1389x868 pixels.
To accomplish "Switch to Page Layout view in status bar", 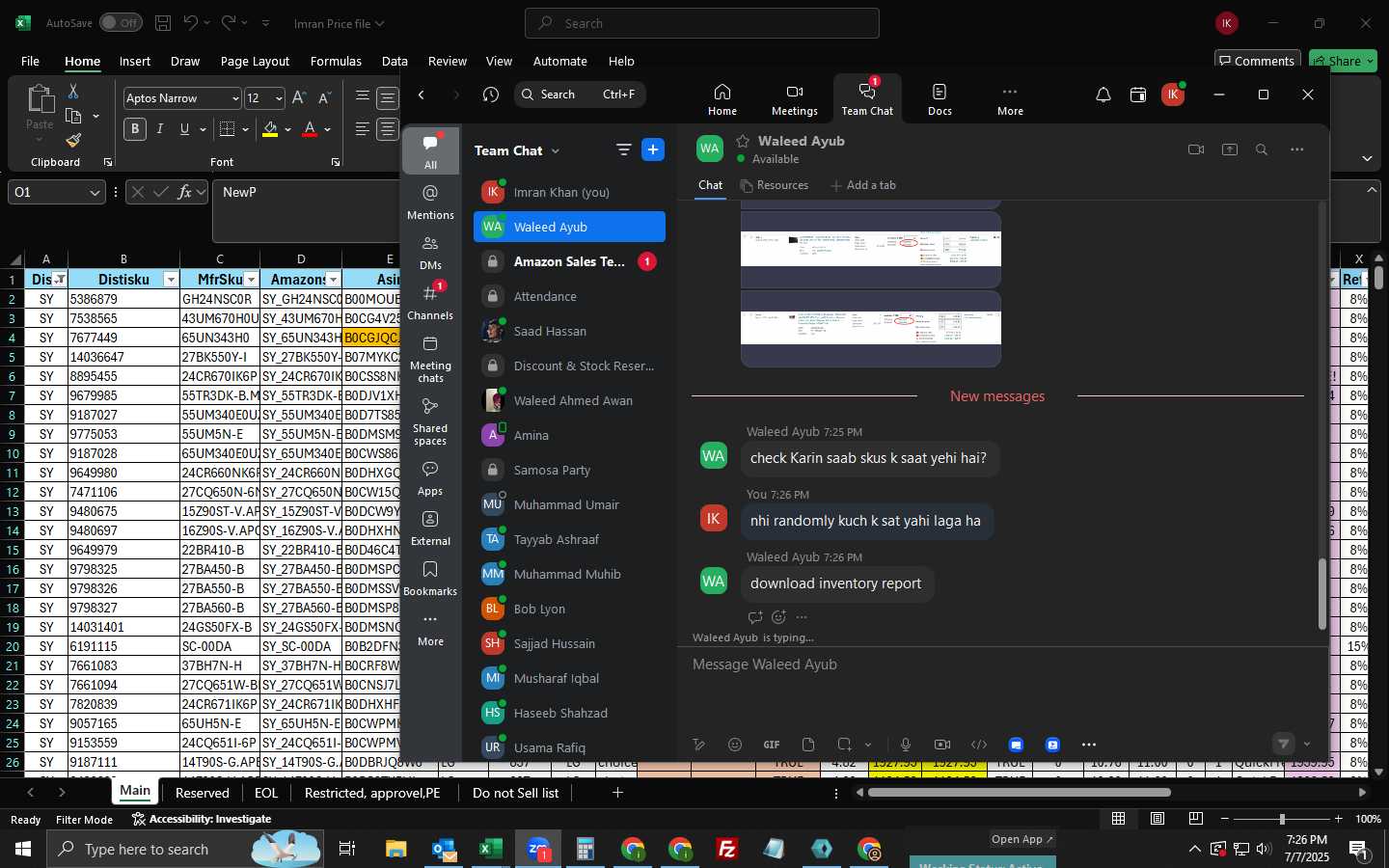I will (1157, 818).
